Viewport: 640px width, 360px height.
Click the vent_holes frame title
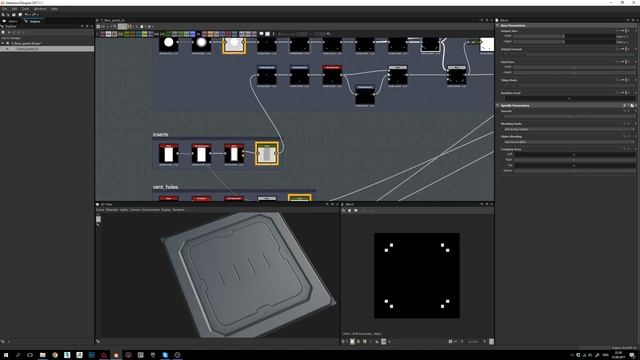(x=165, y=187)
